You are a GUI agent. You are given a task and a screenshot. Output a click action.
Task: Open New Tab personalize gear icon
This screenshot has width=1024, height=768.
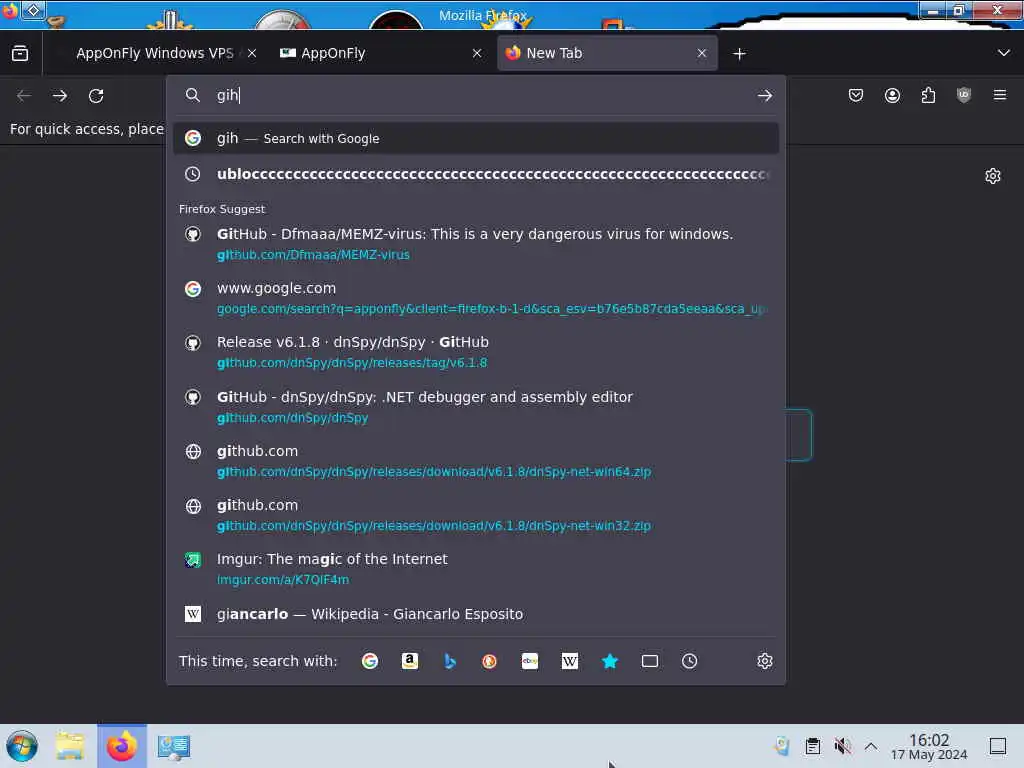point(993,176)
